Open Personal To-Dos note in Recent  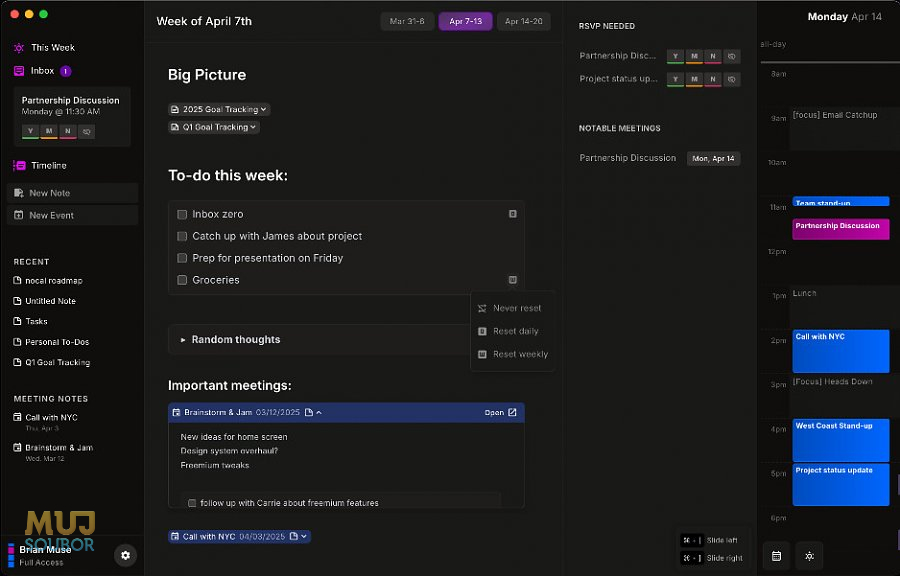tap(51, 342)
